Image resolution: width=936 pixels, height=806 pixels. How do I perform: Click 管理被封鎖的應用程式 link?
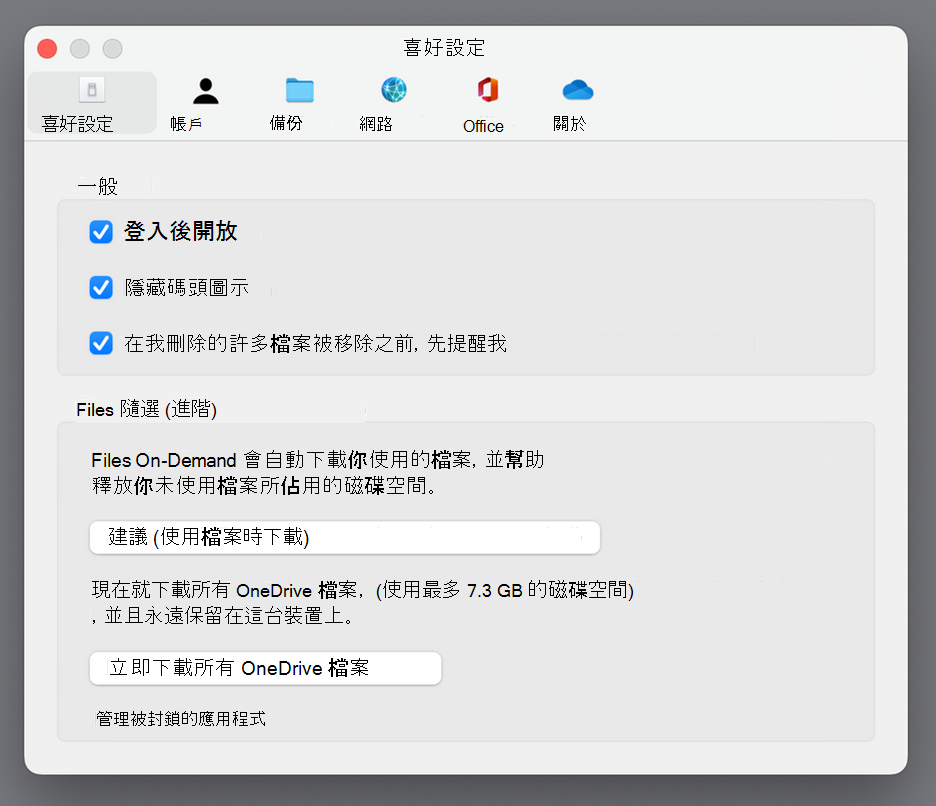[x=181, y=718]
